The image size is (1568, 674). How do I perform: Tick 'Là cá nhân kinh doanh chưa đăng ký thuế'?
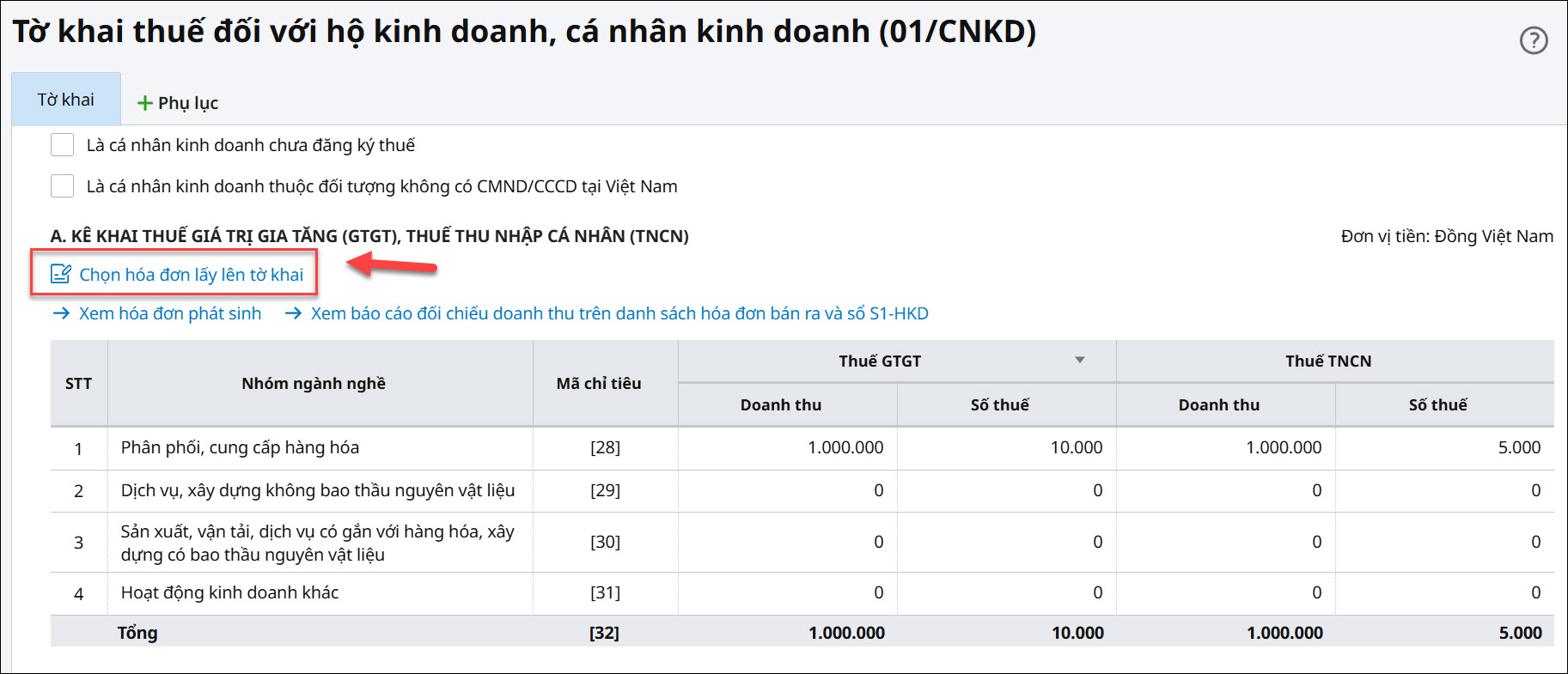click(63, 145)
